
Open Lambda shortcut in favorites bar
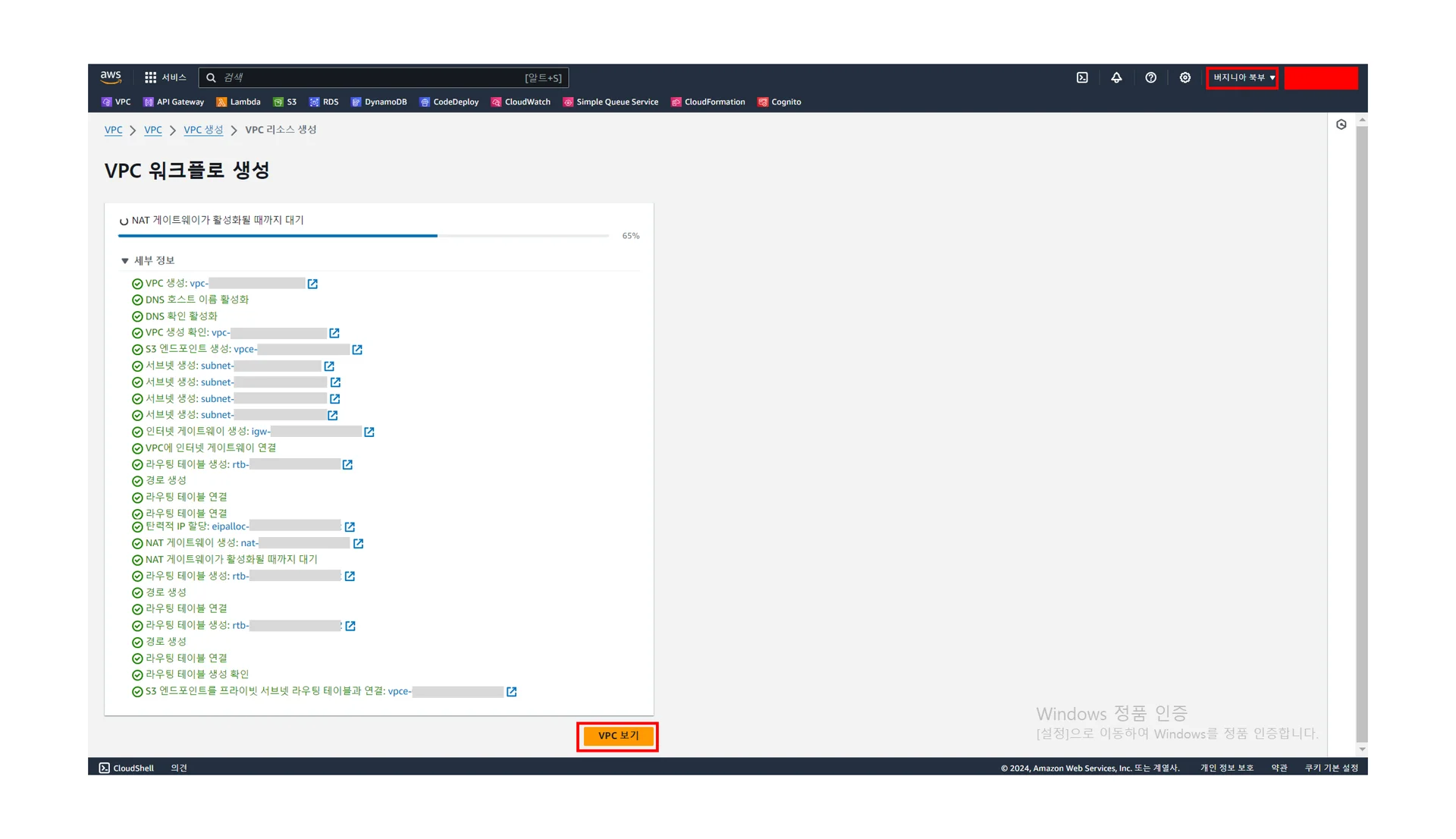[238, 102]
